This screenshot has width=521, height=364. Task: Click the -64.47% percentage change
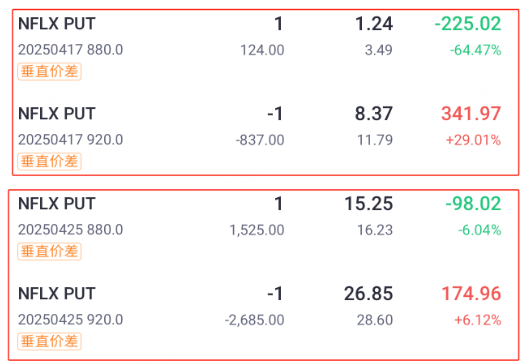(x=476, y=50)
